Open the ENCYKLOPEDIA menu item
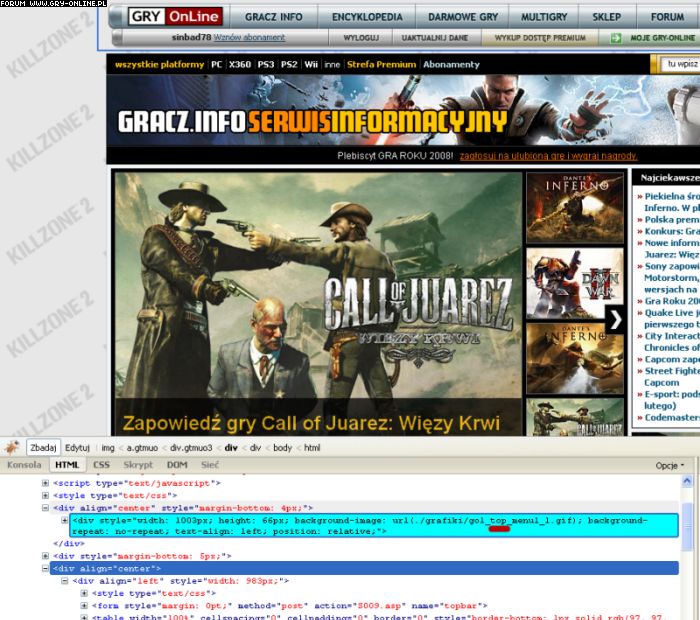Screen dimensions: 700x620 (367, 17)
